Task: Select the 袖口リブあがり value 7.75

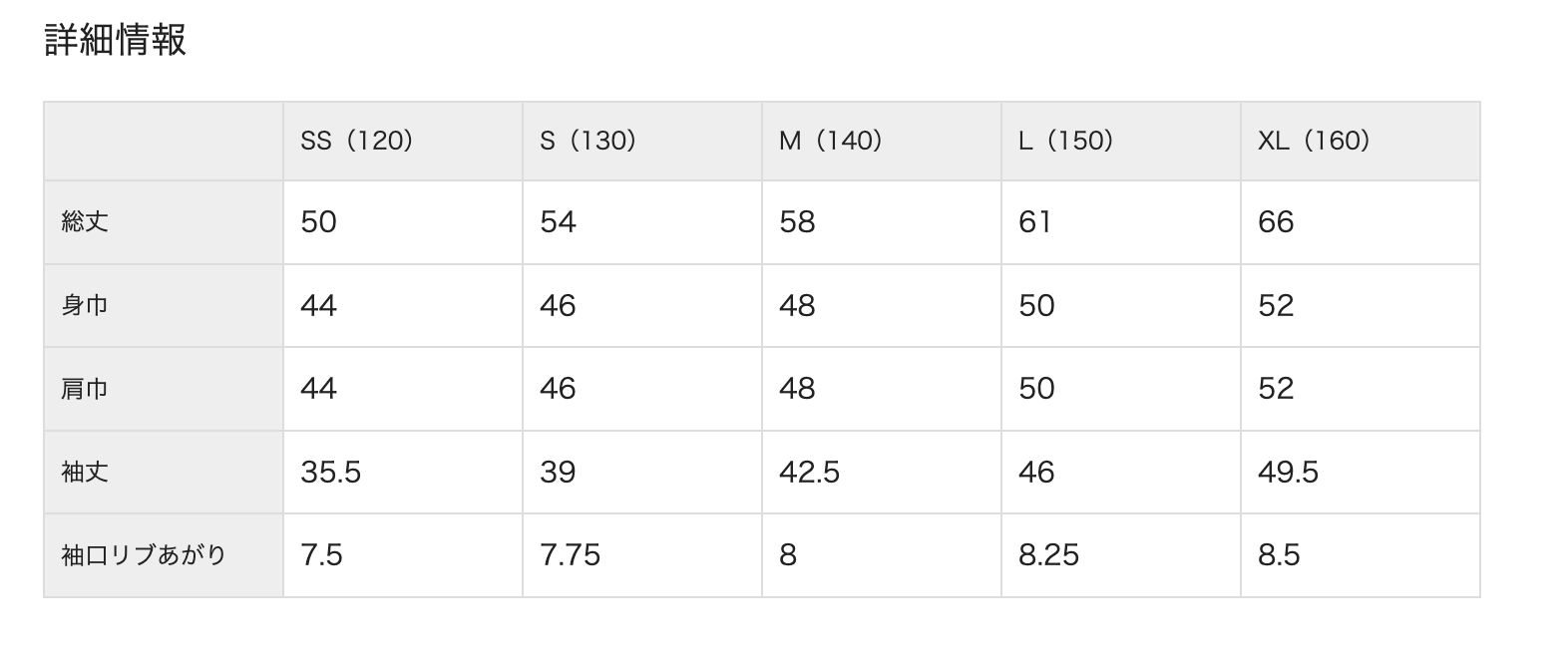Action: pyautogui.click(x=570, y=555)
